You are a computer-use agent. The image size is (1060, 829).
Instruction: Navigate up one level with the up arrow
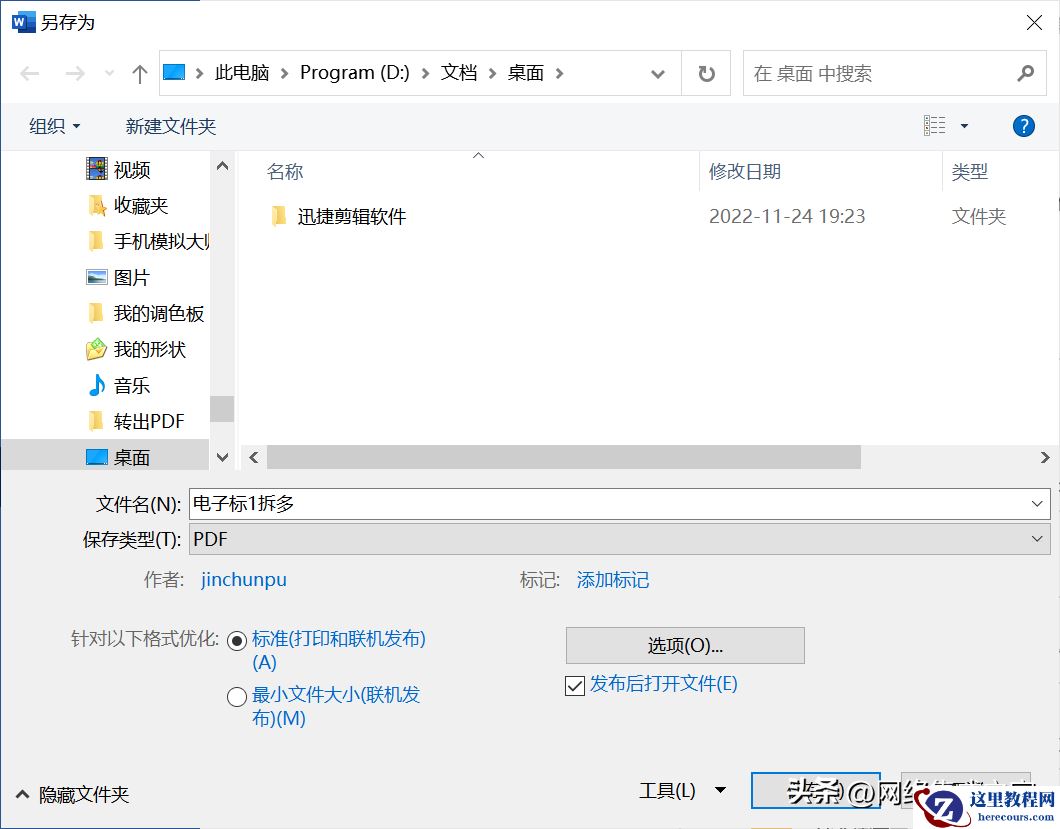(x=139, y=73)
